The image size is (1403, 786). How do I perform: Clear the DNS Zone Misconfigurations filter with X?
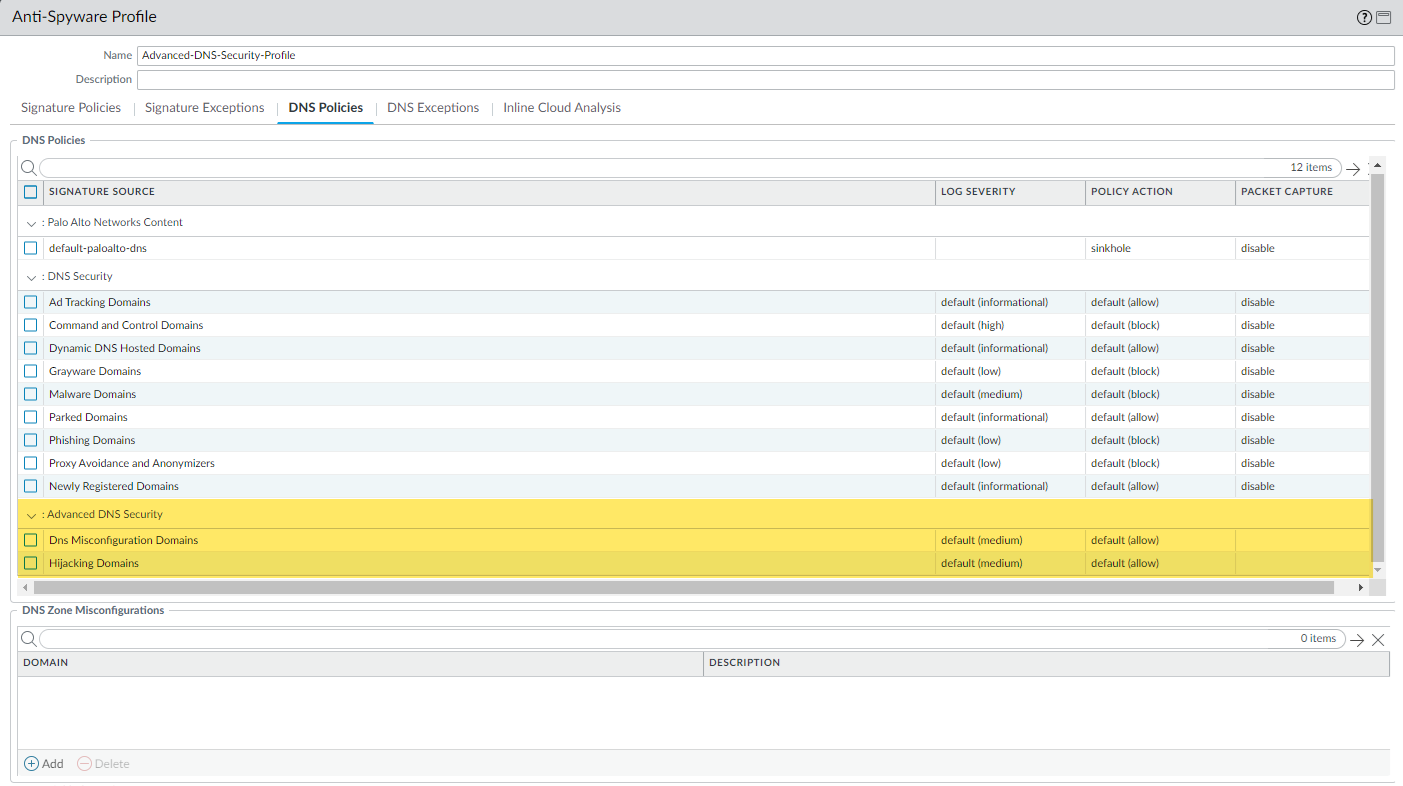[x=1378, y=640]
